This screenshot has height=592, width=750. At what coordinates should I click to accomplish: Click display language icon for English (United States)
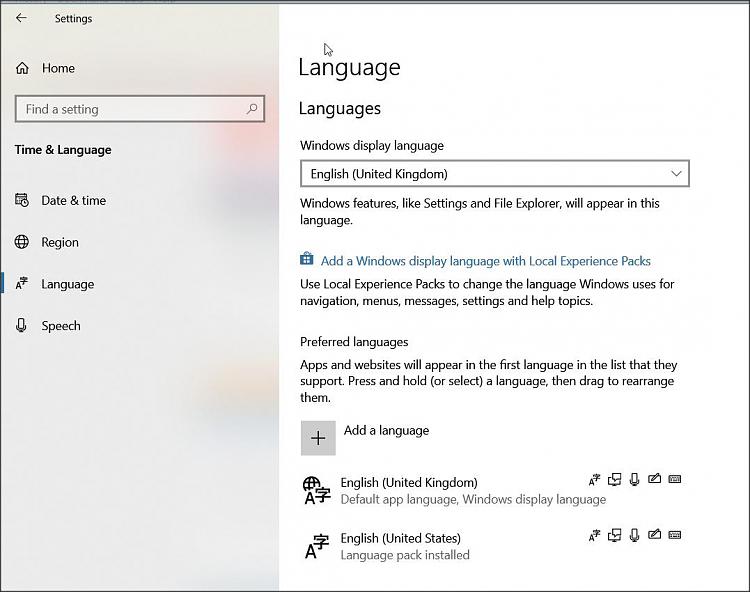[594, 536]
